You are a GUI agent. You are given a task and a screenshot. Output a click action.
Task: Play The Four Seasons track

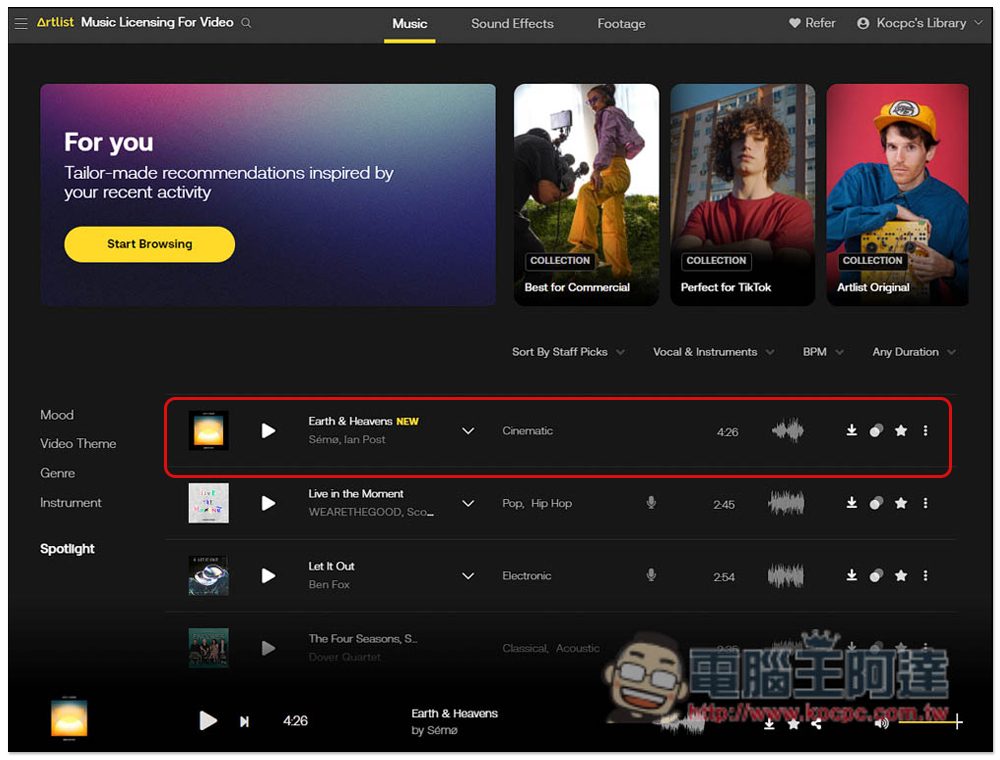268,648
